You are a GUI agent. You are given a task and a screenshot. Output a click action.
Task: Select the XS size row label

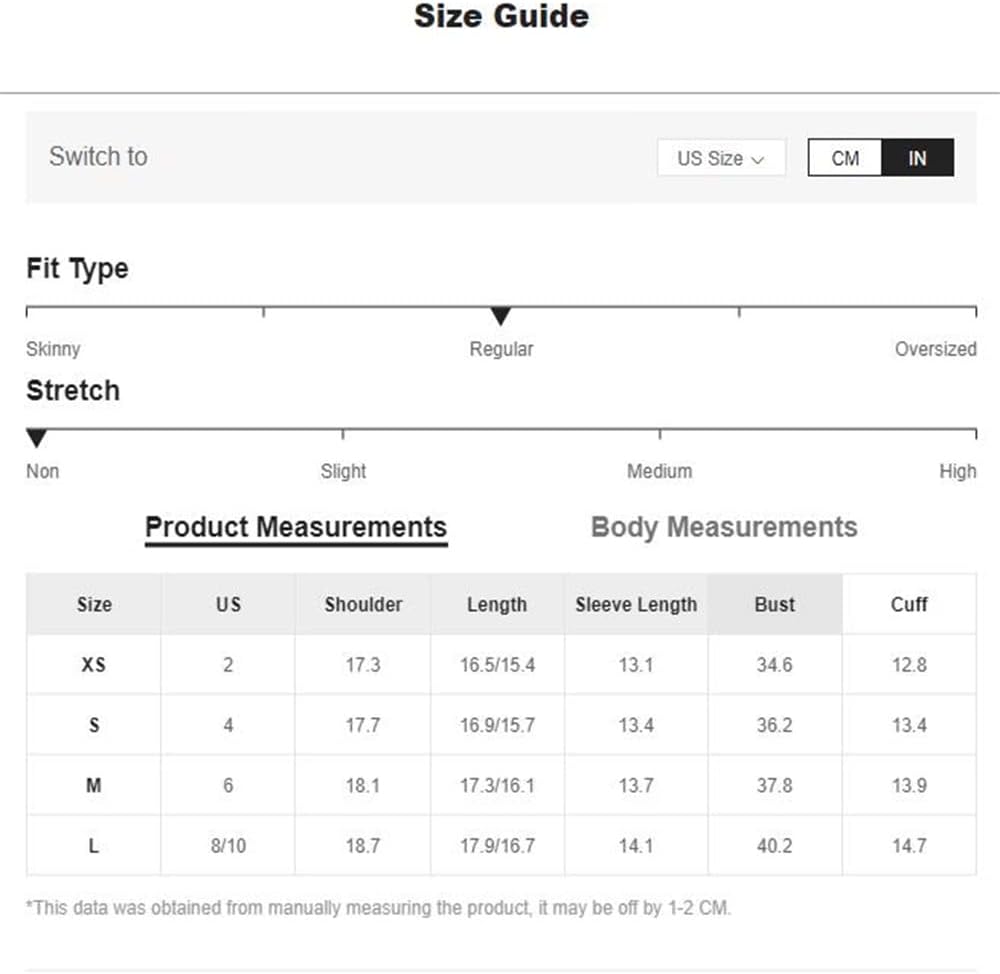94,665
